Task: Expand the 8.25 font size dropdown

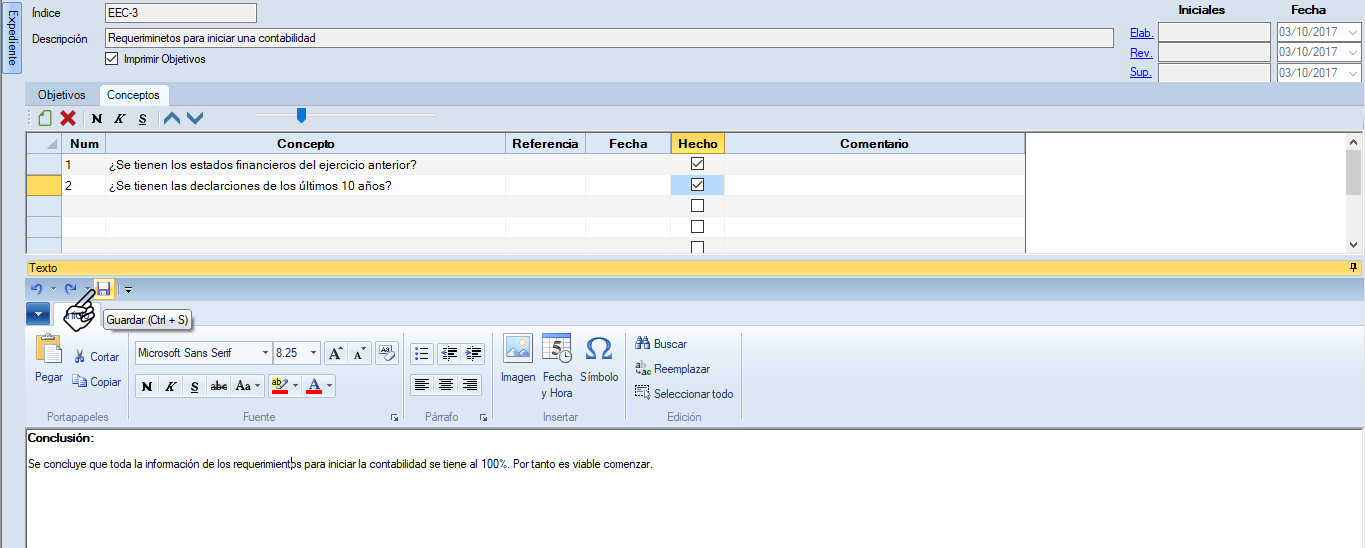Action: [314, 353]
